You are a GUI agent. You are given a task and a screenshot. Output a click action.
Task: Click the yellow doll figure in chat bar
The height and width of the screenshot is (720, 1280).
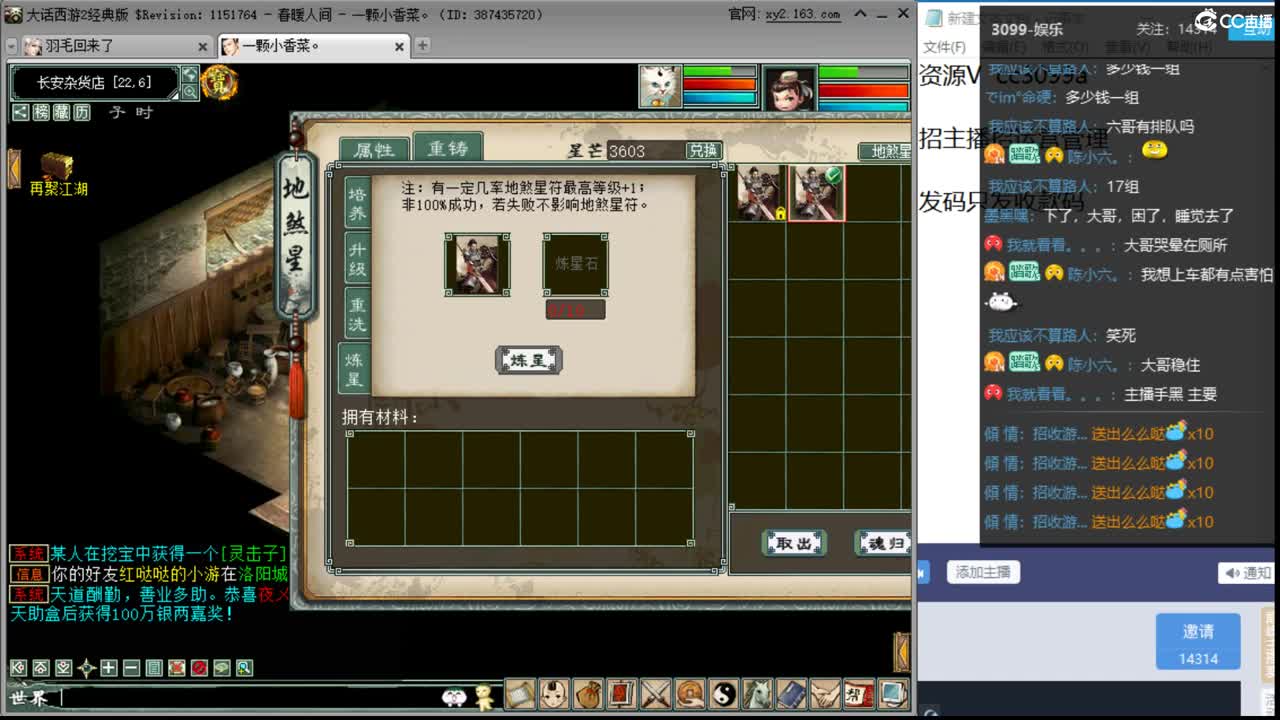tap(484, 696)
